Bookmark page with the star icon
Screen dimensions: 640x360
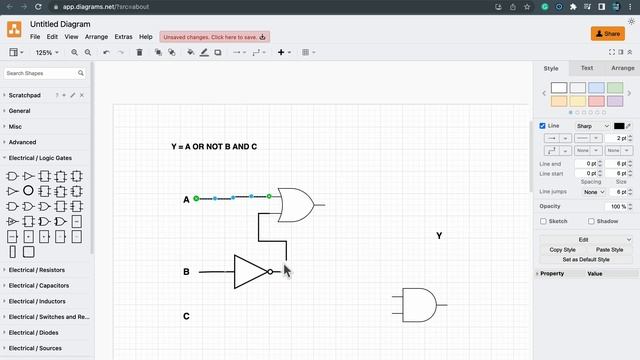527,7
